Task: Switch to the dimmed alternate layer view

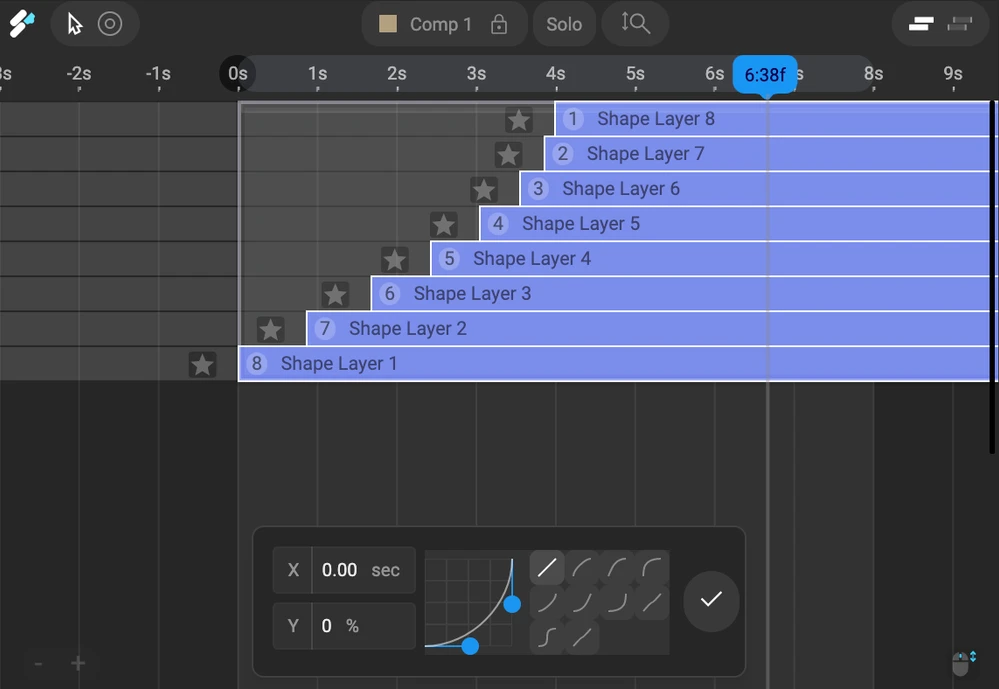Action: pyautogui.click(x=960, y=24)
